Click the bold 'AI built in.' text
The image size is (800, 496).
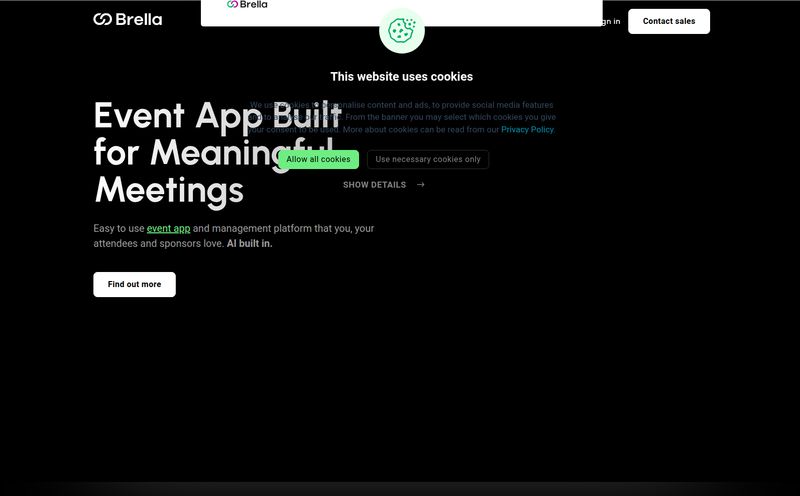pos(249,243)
